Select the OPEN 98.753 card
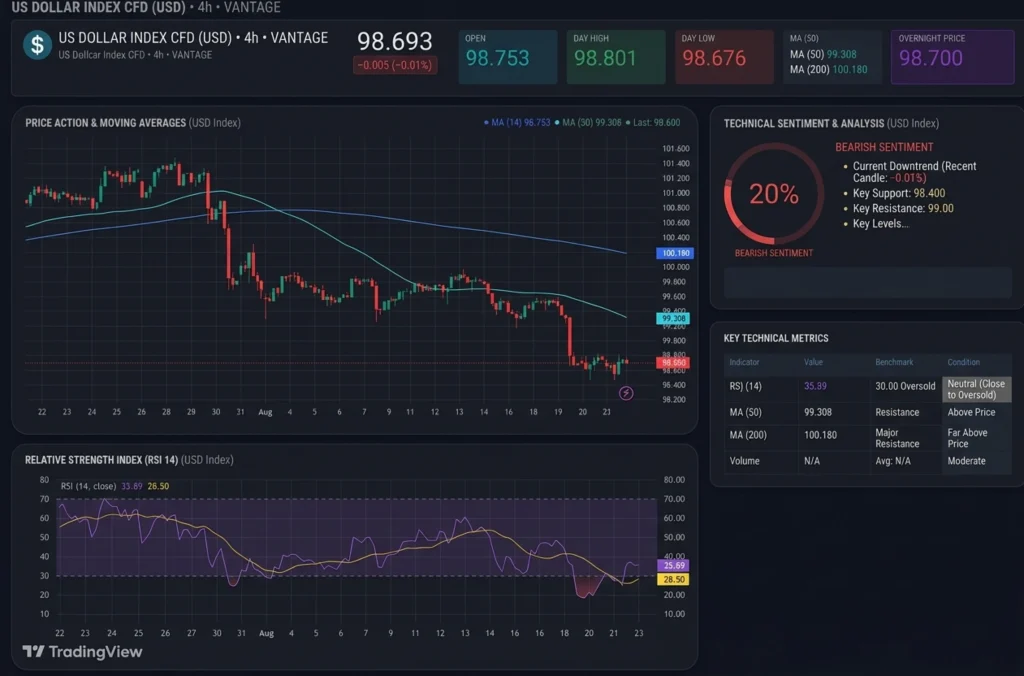Image resolution: width=1024 pixels, height=676 pixels. tap(507, 57)
